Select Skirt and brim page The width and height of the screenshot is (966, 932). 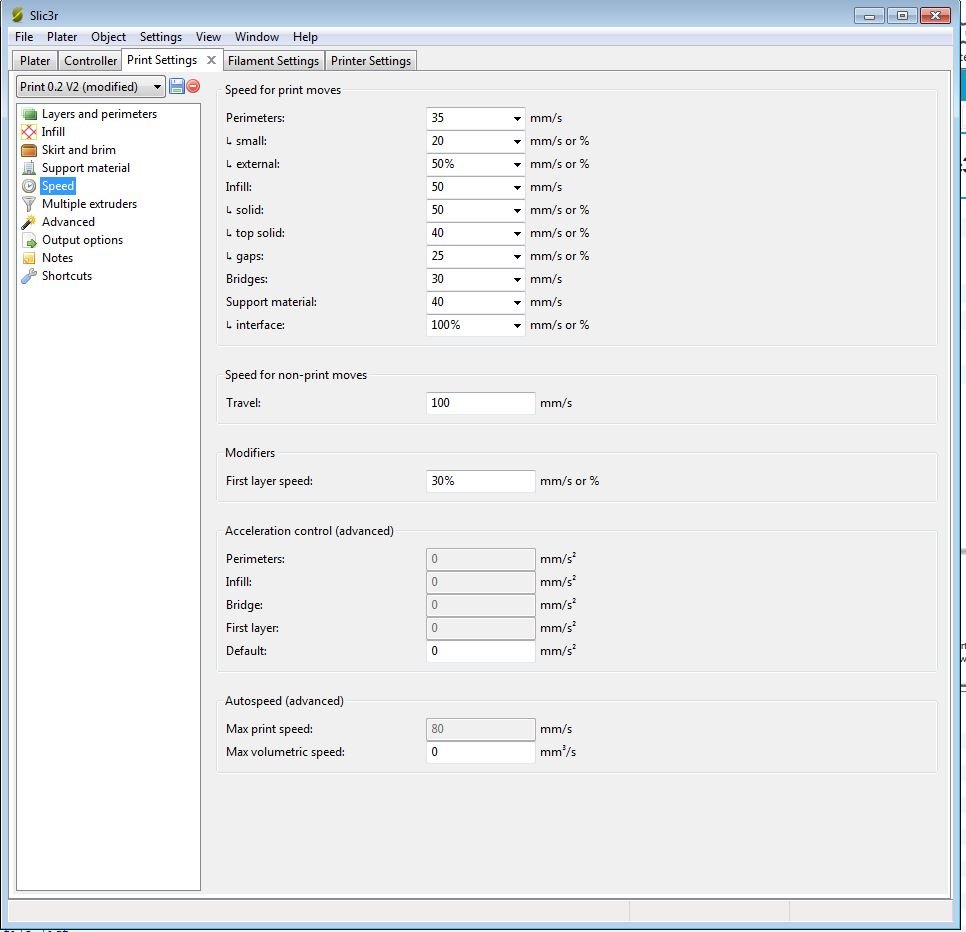(79, 150)
